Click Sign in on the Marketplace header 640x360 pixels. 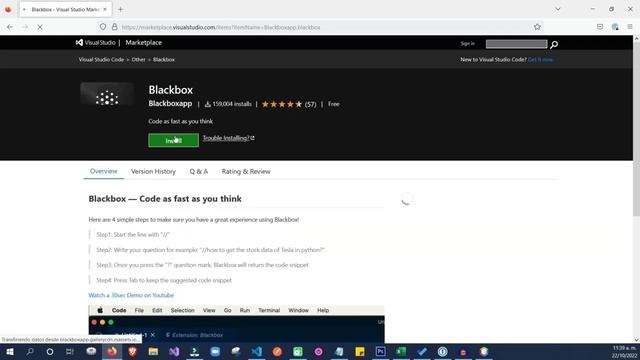click(468, 44)
